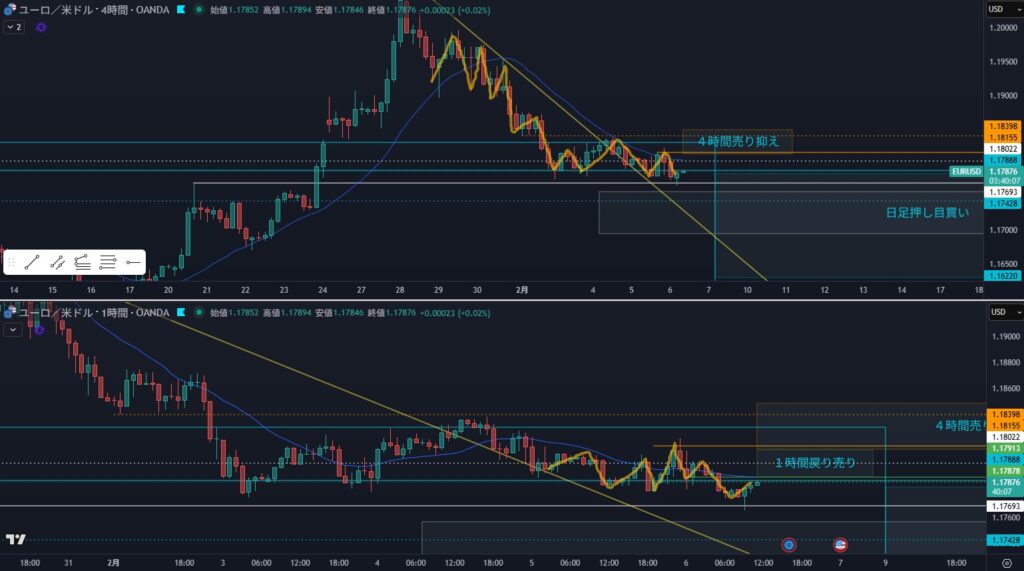Select the trend line drawing tool
The width and height of the screenshot is (1024, 571).
tap(32, 262)
